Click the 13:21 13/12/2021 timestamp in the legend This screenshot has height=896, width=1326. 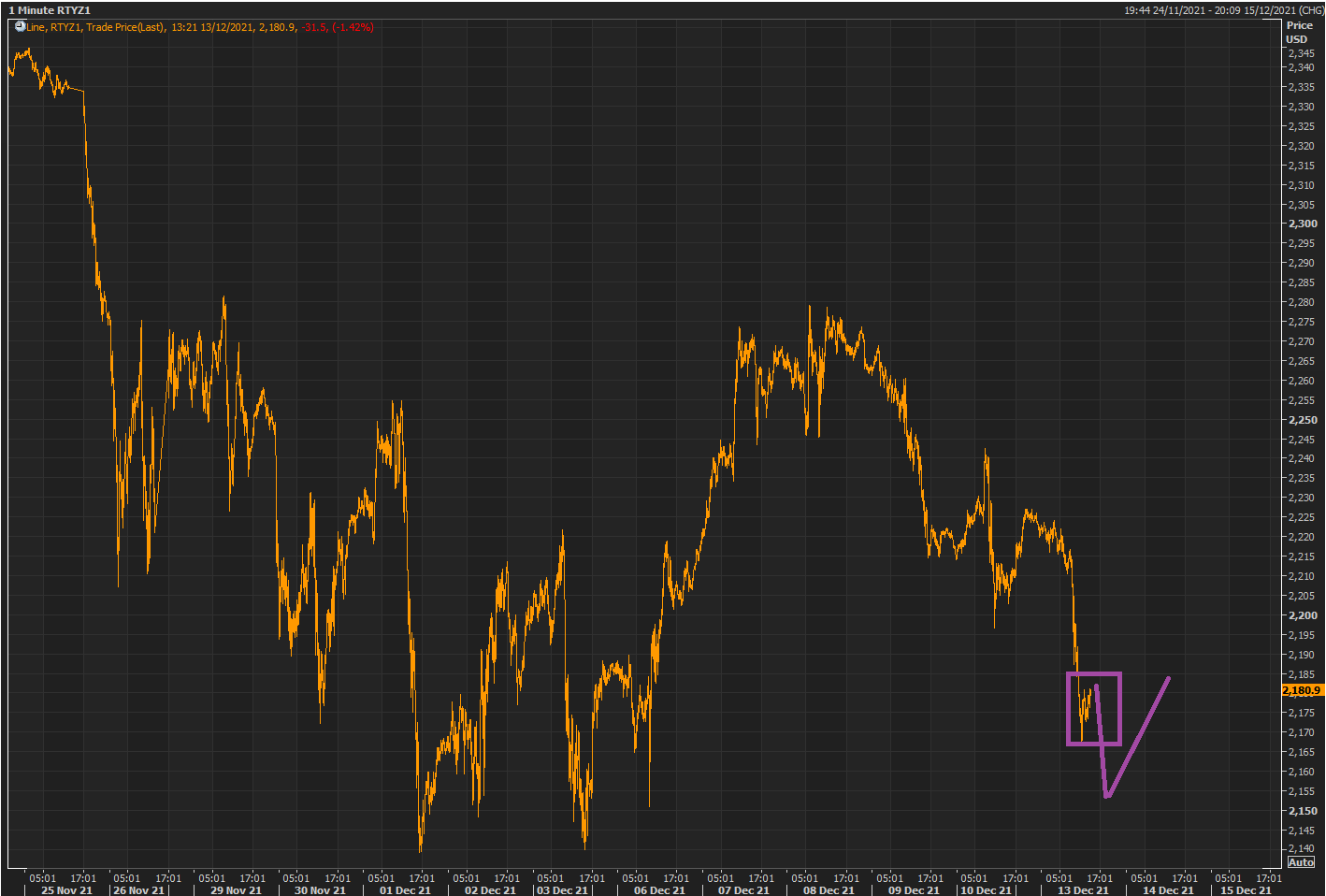click(212, 27)
